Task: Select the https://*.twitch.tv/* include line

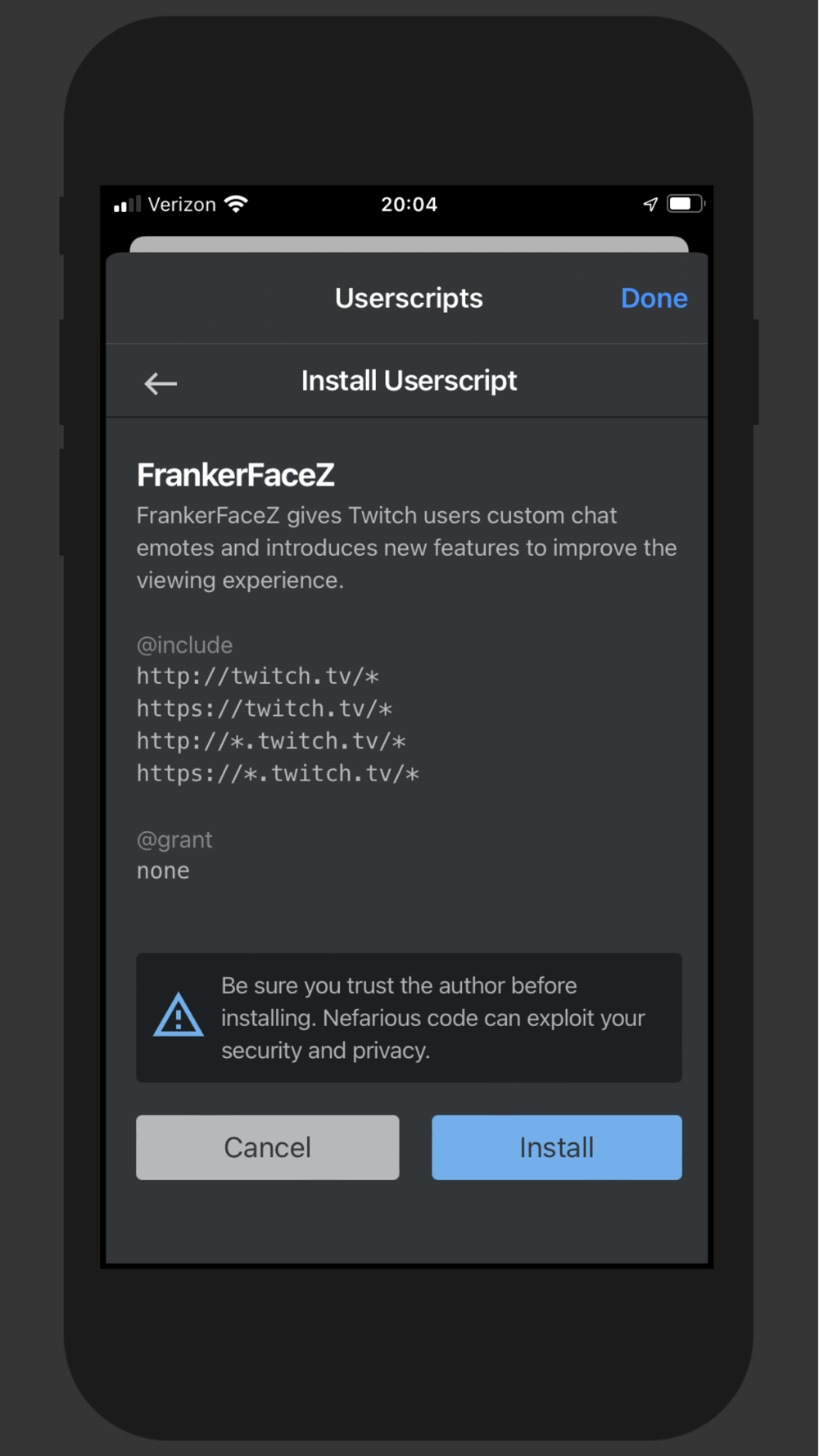Action: click(277, 773)
